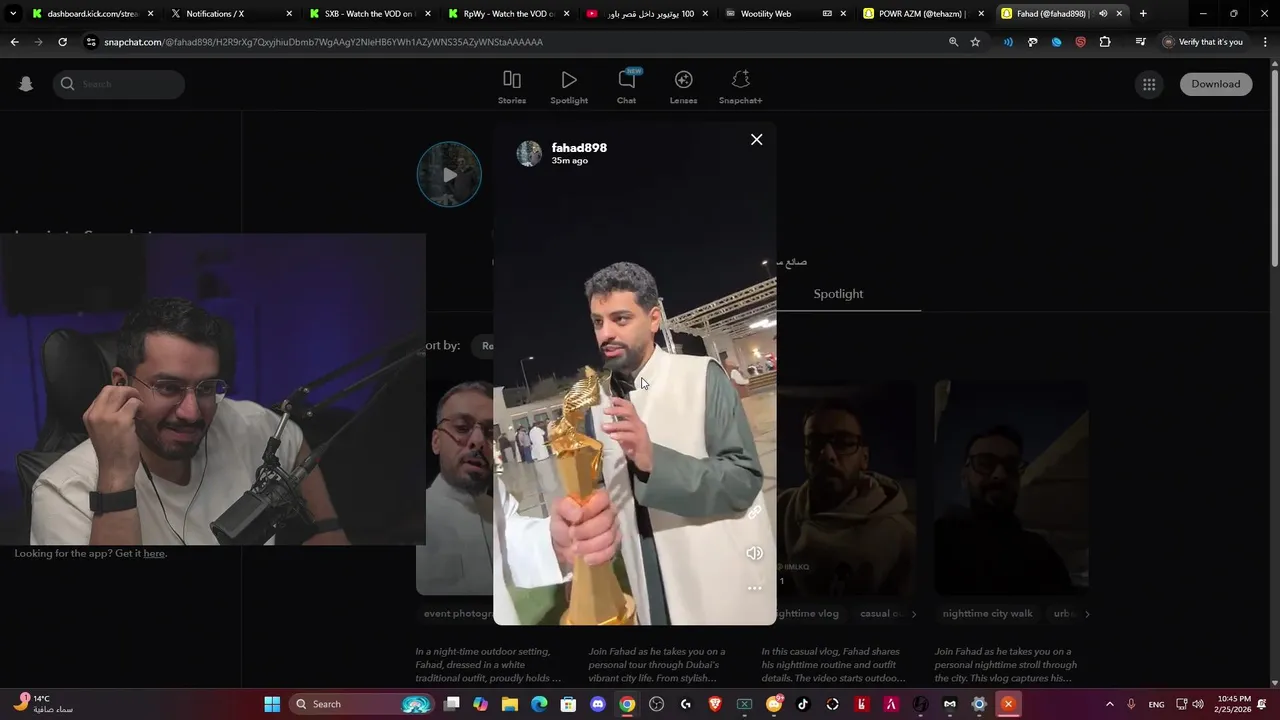The width and height of the screenshot is (1280, 720).
Task: Click the Snapchat ghost logo
Action: [x=26, y=84]
